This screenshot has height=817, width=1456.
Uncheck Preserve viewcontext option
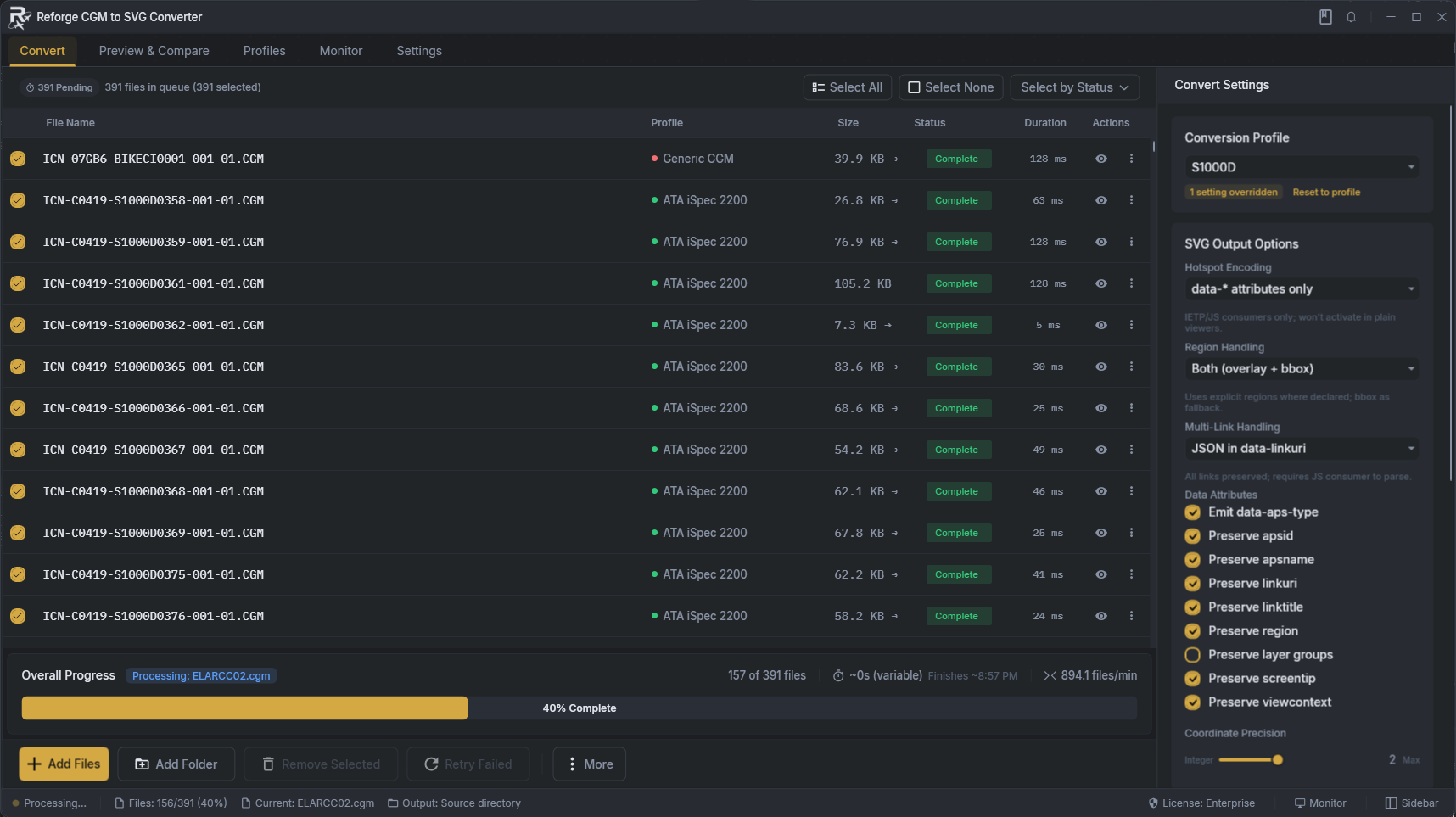(x=1192, y=702)
